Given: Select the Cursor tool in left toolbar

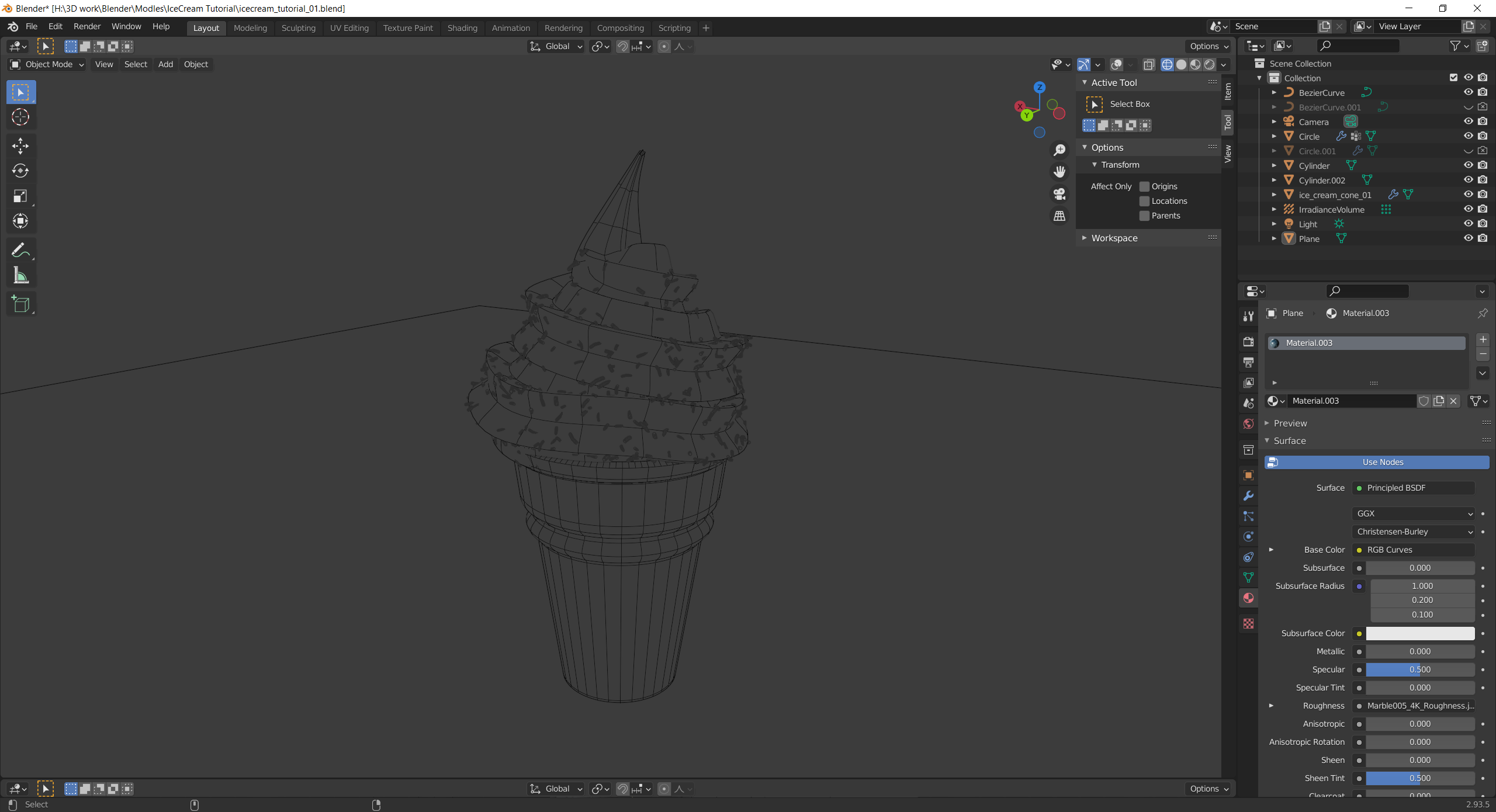Looking at the screenshot, I should (20, 117).
